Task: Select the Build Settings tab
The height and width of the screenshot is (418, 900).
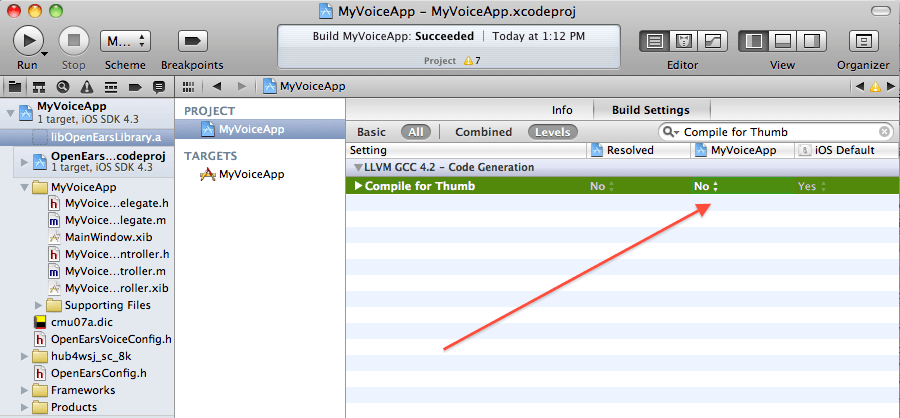Action: [x=650, y=110]
